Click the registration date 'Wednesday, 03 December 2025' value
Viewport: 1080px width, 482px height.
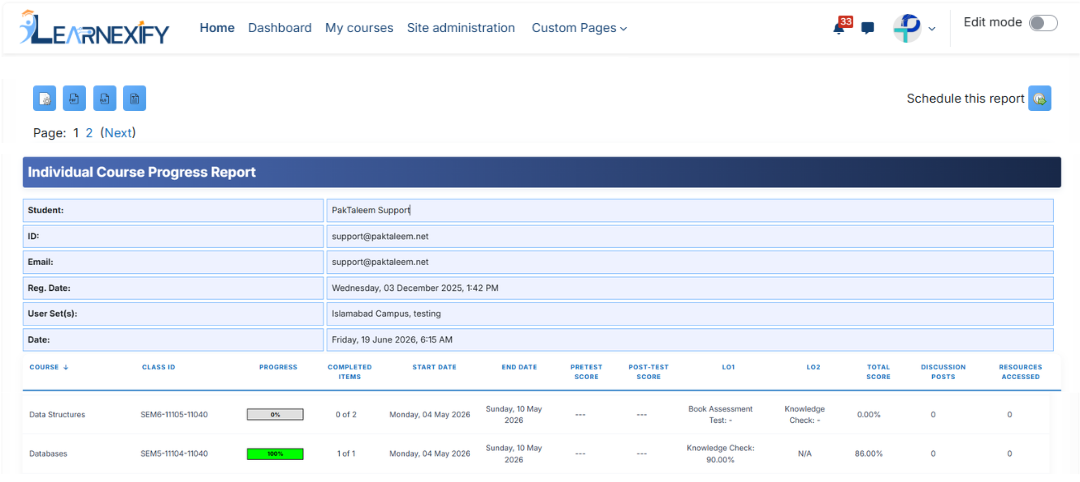415,288
